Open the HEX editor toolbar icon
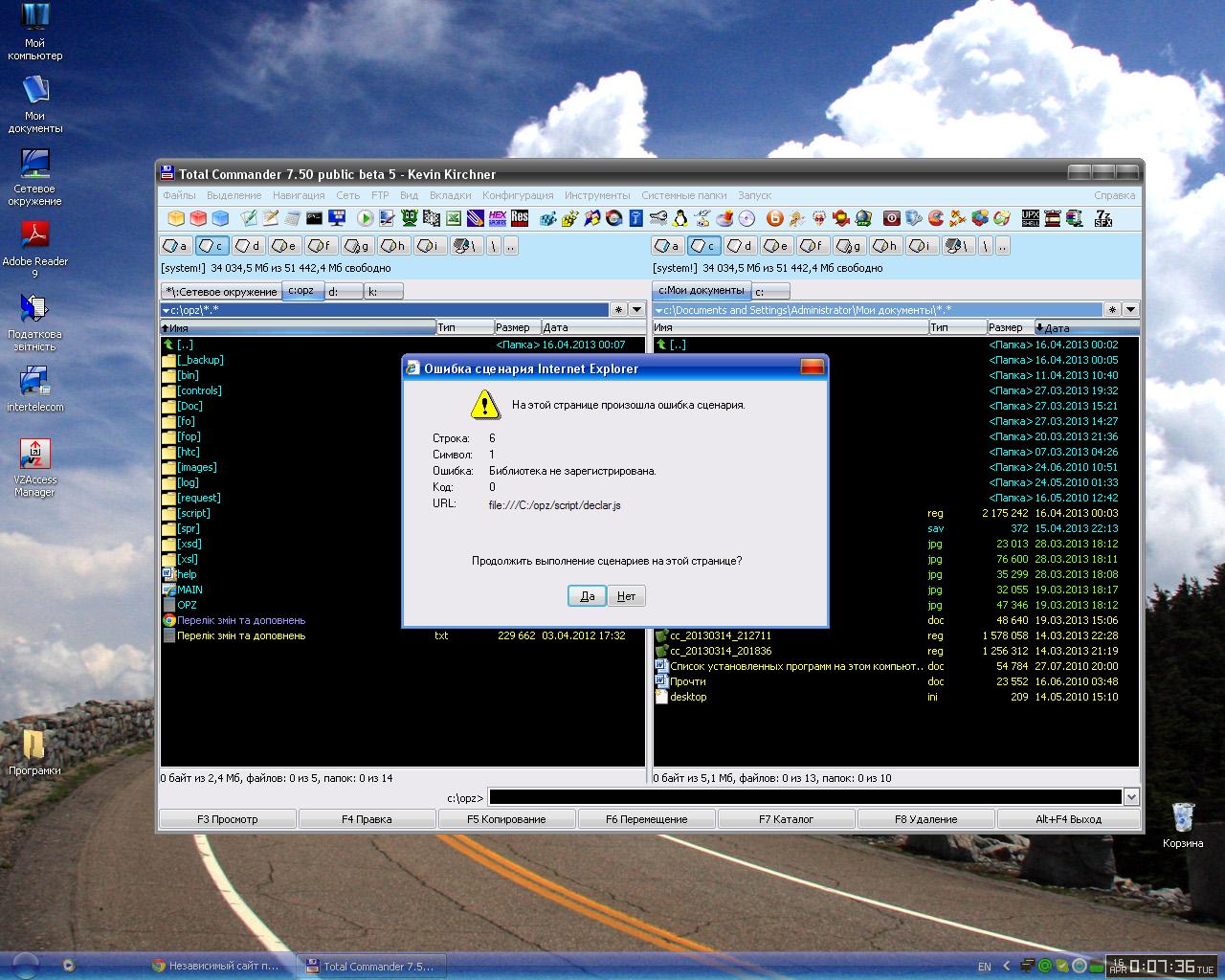This screenshot has height=980, width=1225. pyautogui.click(x=498, y=218)
